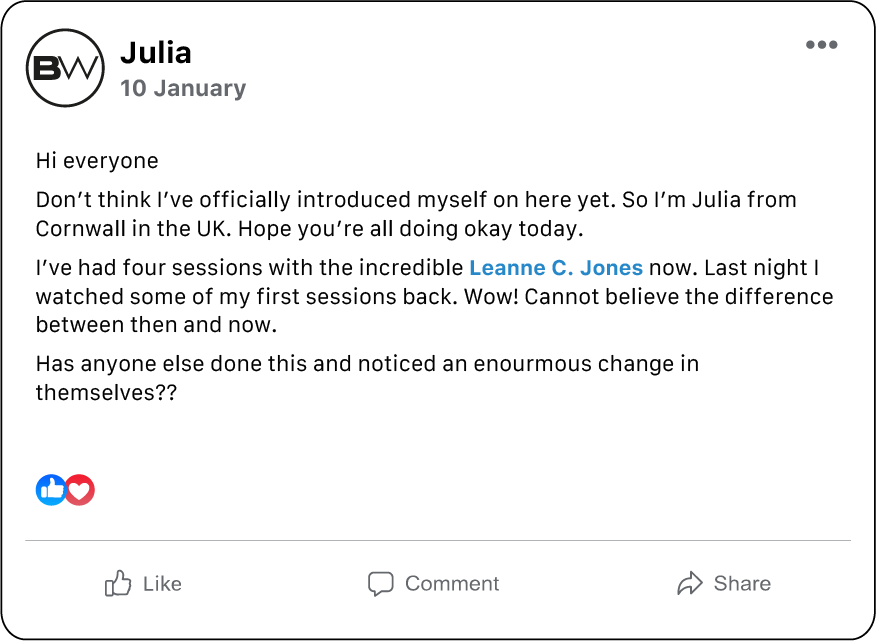Screen dimensions: 876x641
Task: Open the three-dot post options menu
Action: (x=821, y=45)
